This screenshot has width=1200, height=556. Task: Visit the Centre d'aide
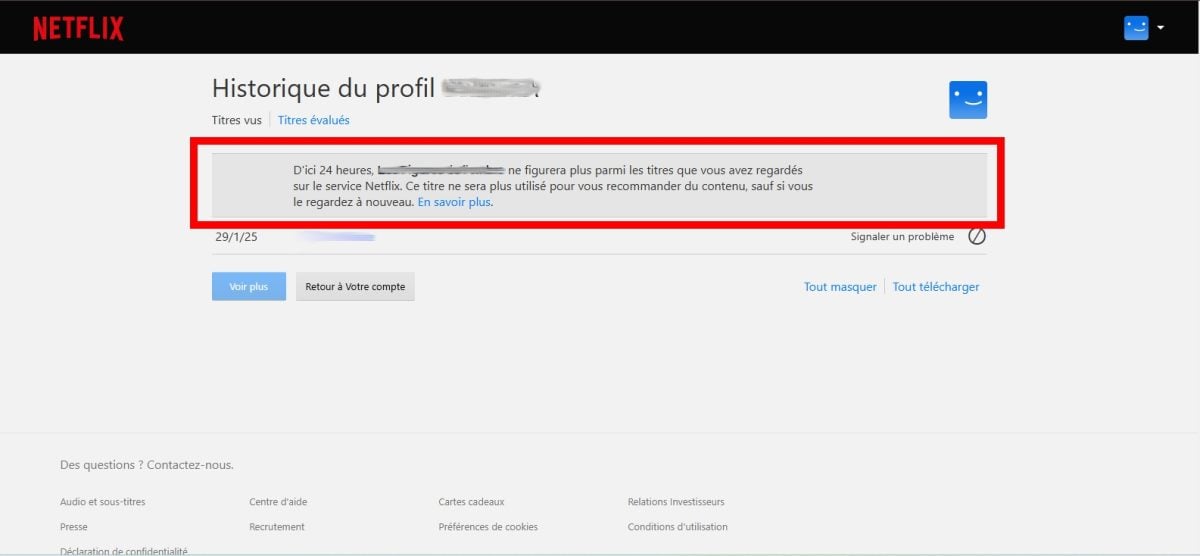[278, 502]
